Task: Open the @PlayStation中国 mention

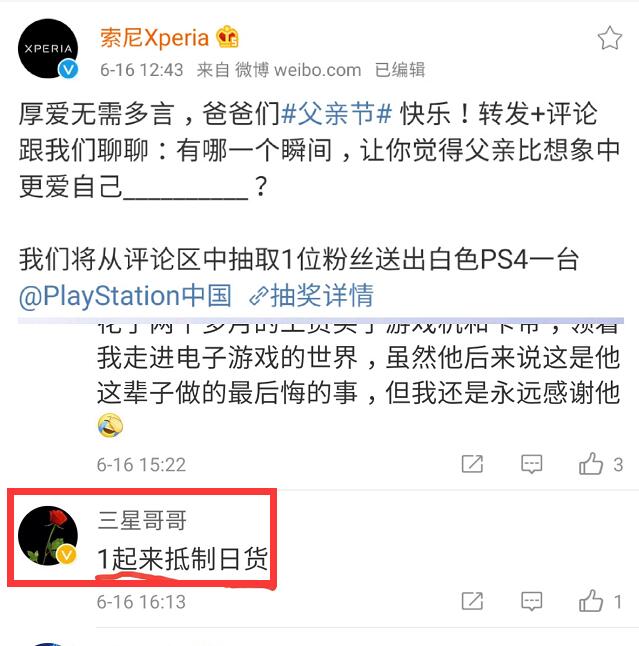Action: point(125,296)
